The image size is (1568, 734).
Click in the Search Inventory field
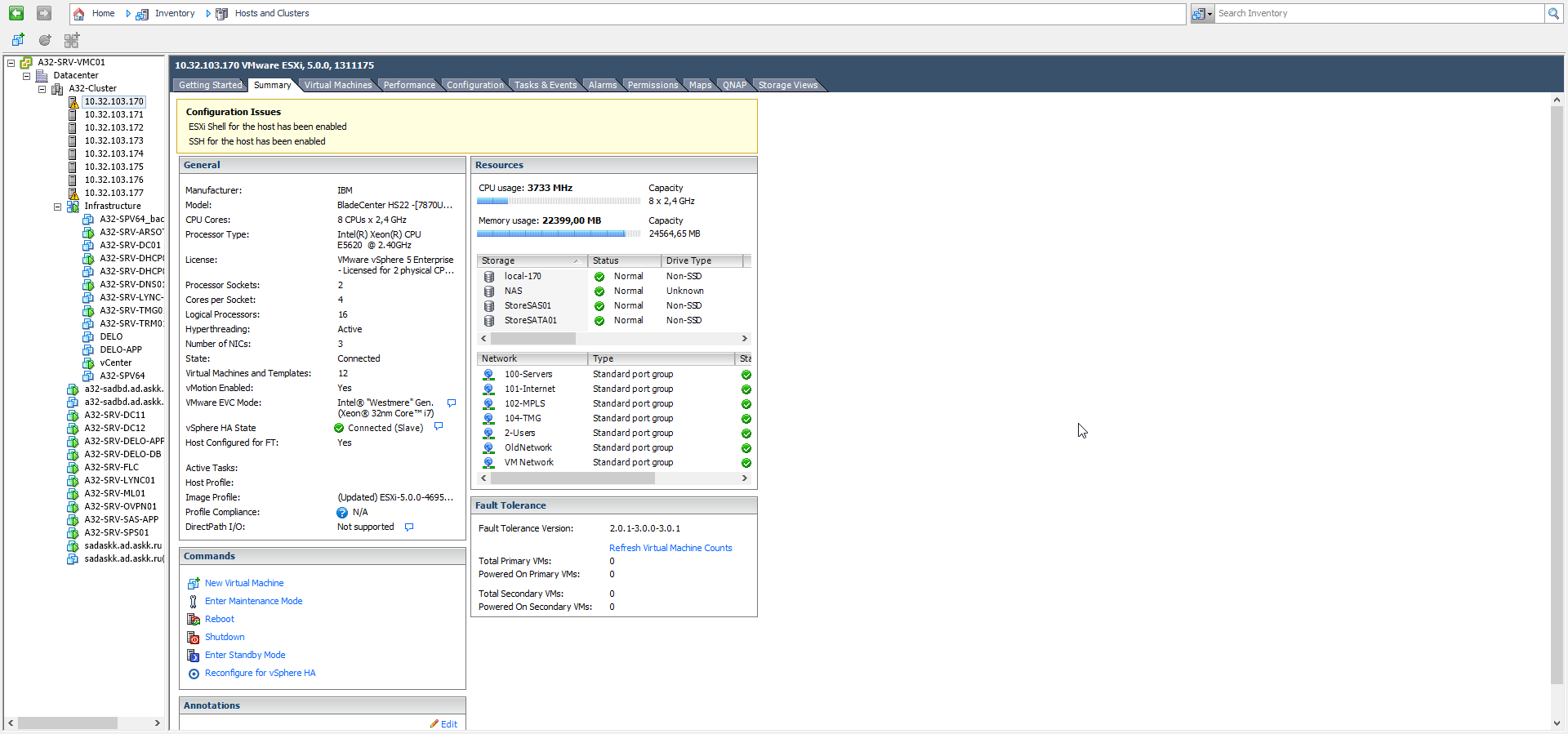(x=1379, y=13)
